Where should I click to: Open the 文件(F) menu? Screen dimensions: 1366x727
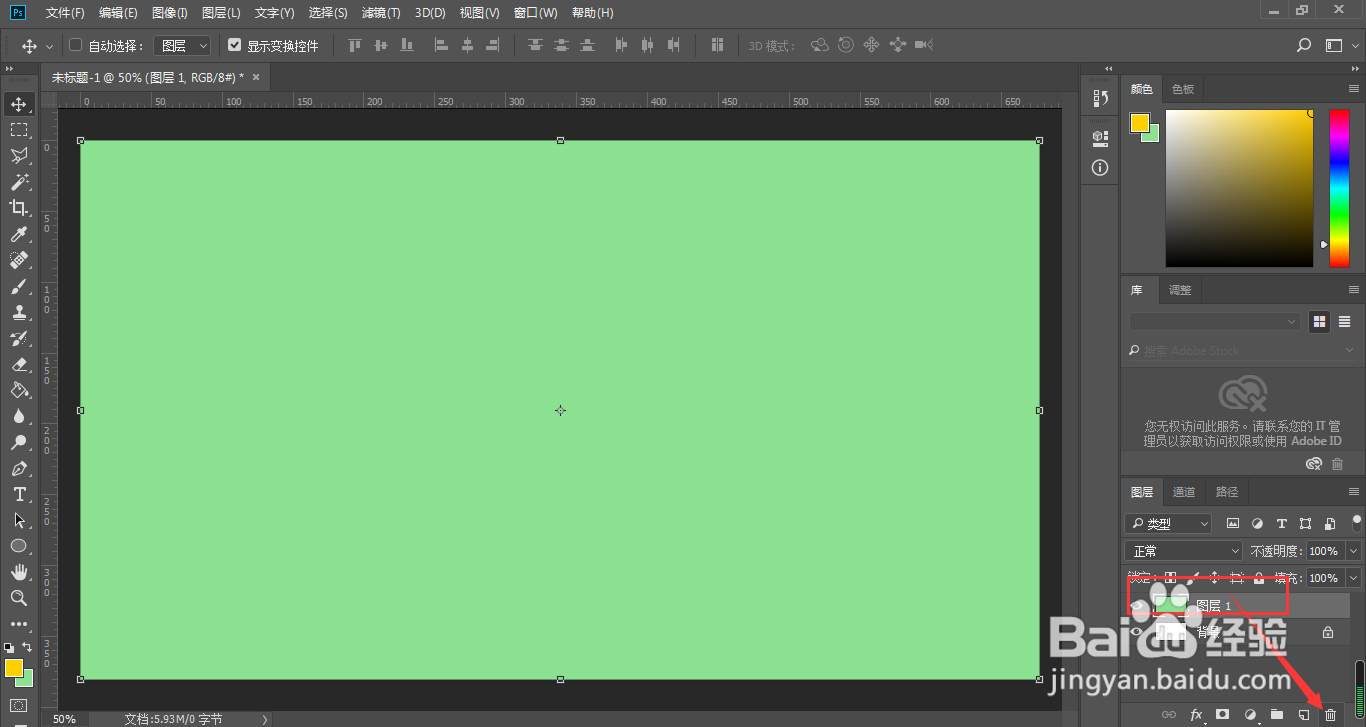65,13
